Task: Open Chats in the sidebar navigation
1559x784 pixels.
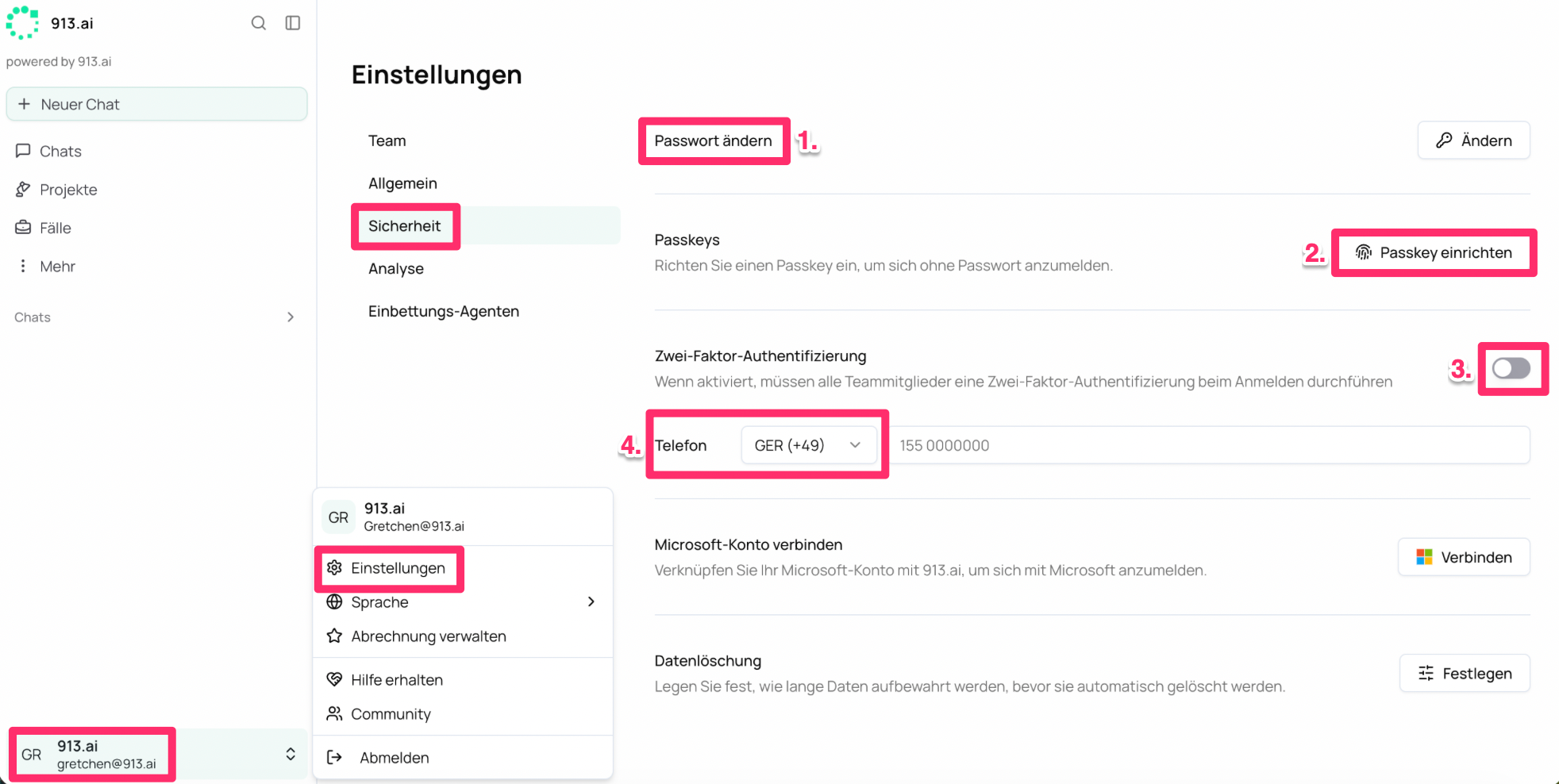Action: [157, 151]
